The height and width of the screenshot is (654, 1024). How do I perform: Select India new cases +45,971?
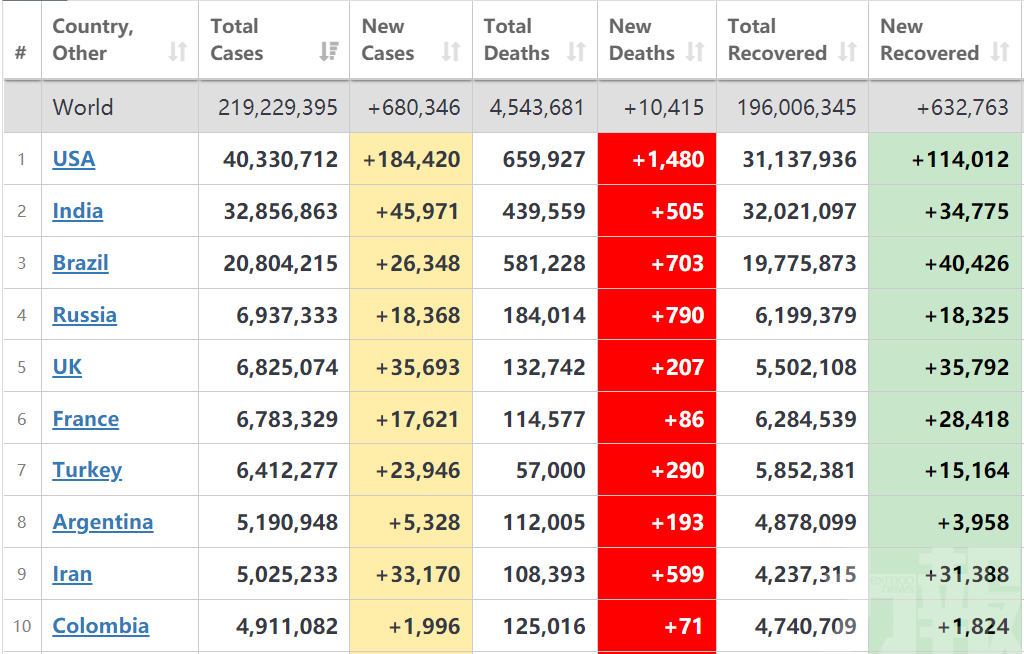tap(418, 212)
